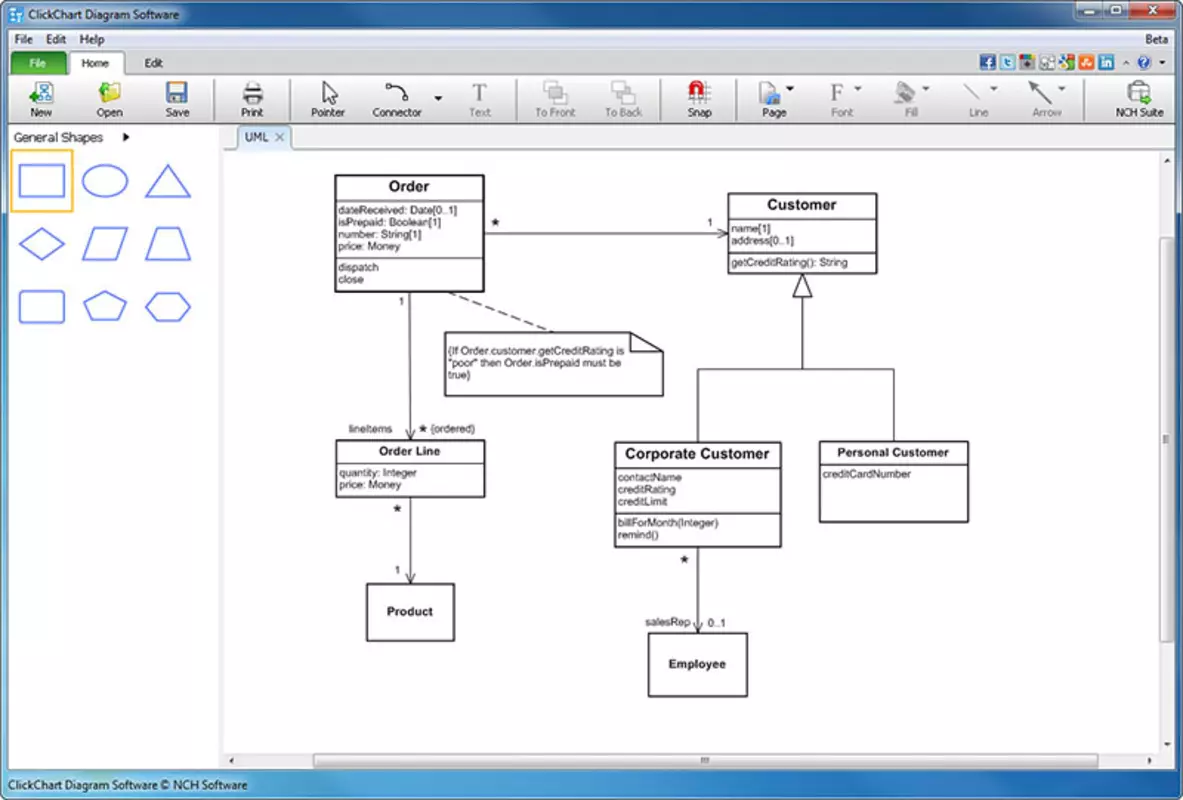Viewport: 1183px width, 800px height.
Task: Share via the Twitter icon
Action: click(1007, 63)
